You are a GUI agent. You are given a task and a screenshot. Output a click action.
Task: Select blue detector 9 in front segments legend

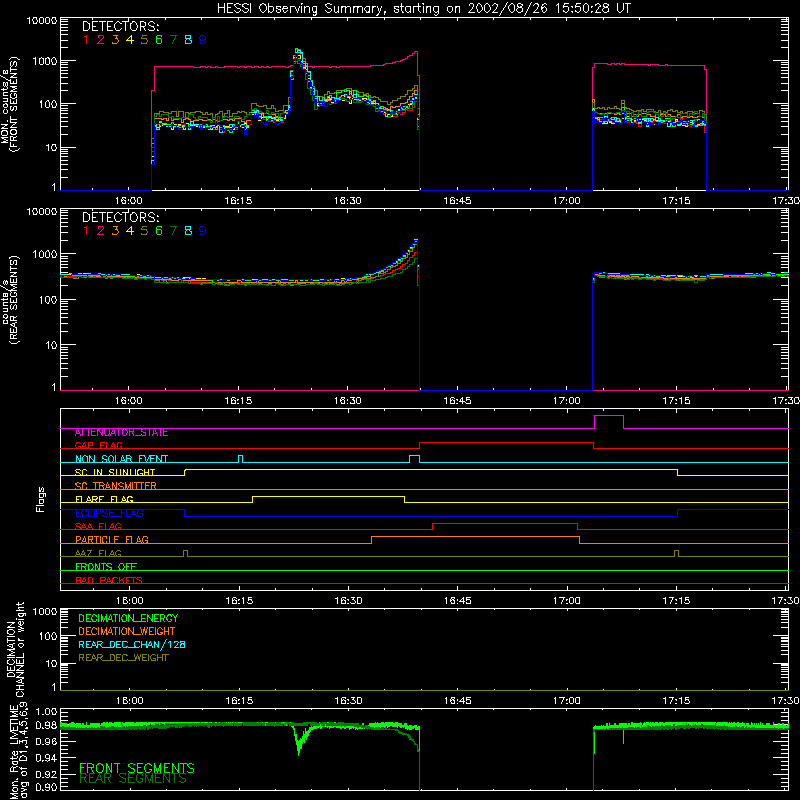tap(203, 40)
